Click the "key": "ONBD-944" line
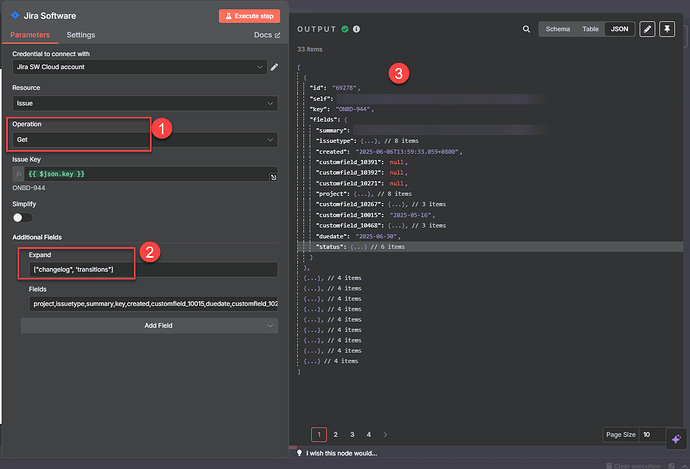The image size is (690, 469). pos(342,109)
